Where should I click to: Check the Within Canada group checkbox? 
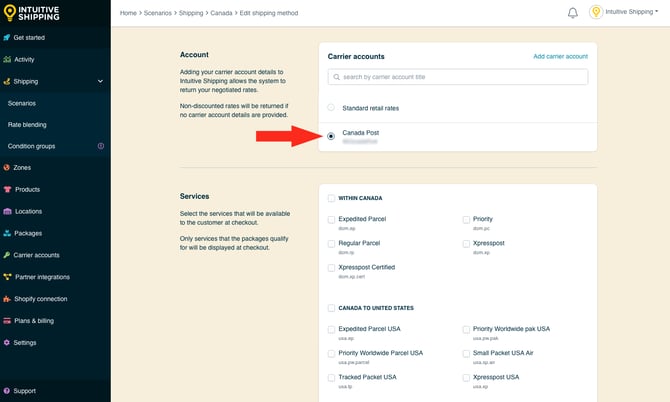[x=331, y=198]
